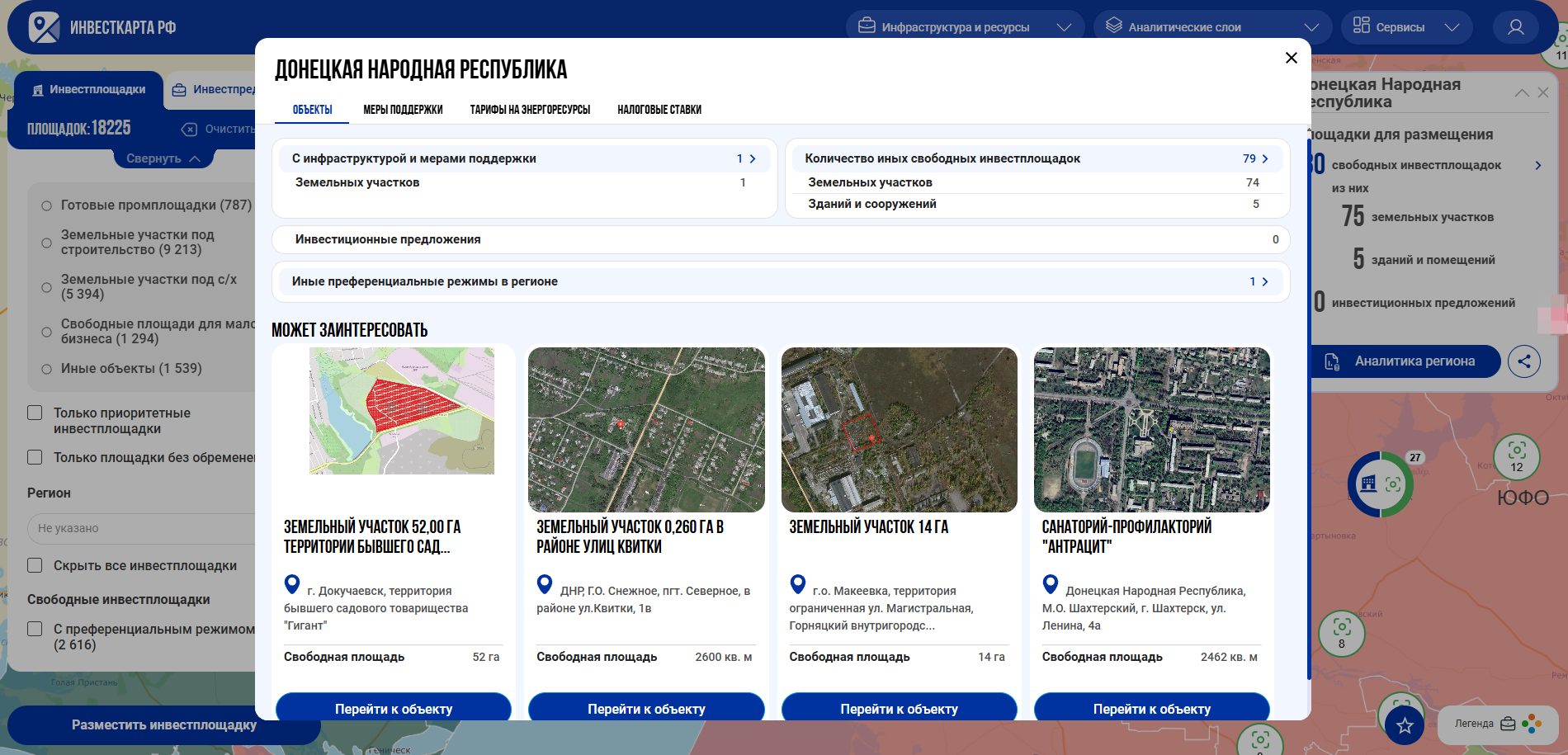Switch to the Объекты tab
The image size is (1568, 755).
pos(312,110)
